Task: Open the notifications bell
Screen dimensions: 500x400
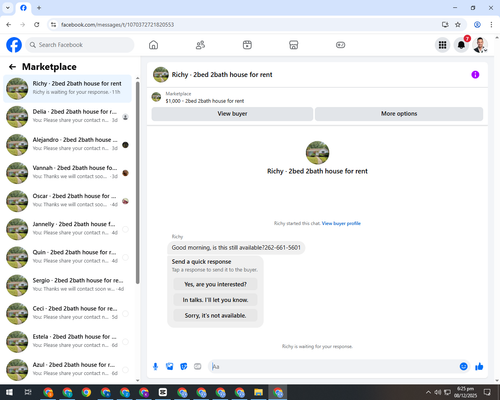Action: click(461, 45)
